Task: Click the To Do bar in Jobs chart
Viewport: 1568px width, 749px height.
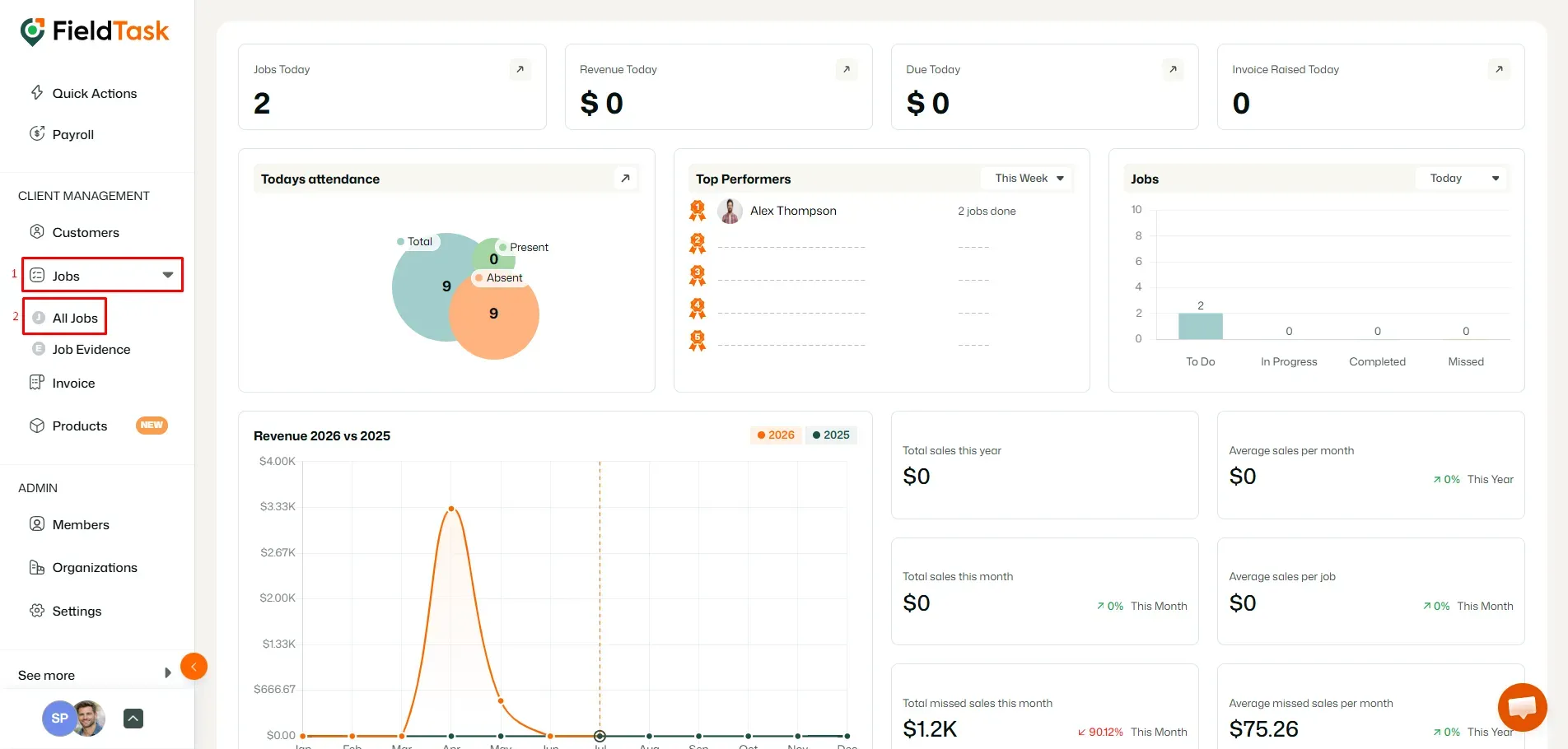Action: [1201, 326]
